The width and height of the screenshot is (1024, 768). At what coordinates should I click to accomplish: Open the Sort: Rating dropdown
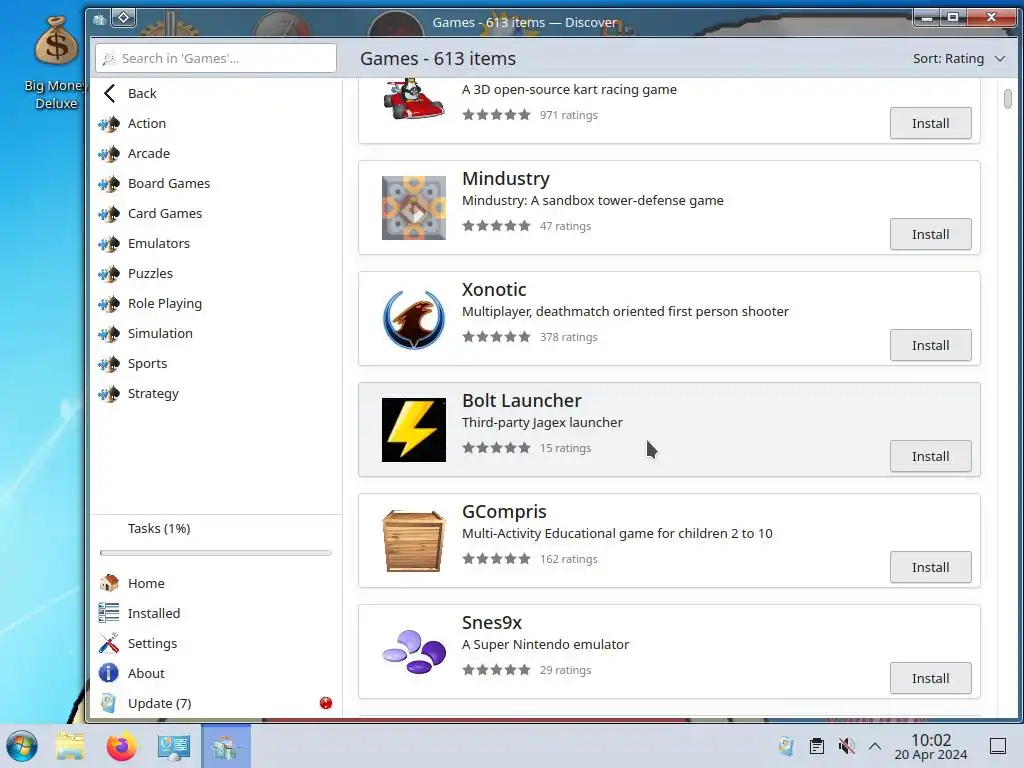point(959,59)
